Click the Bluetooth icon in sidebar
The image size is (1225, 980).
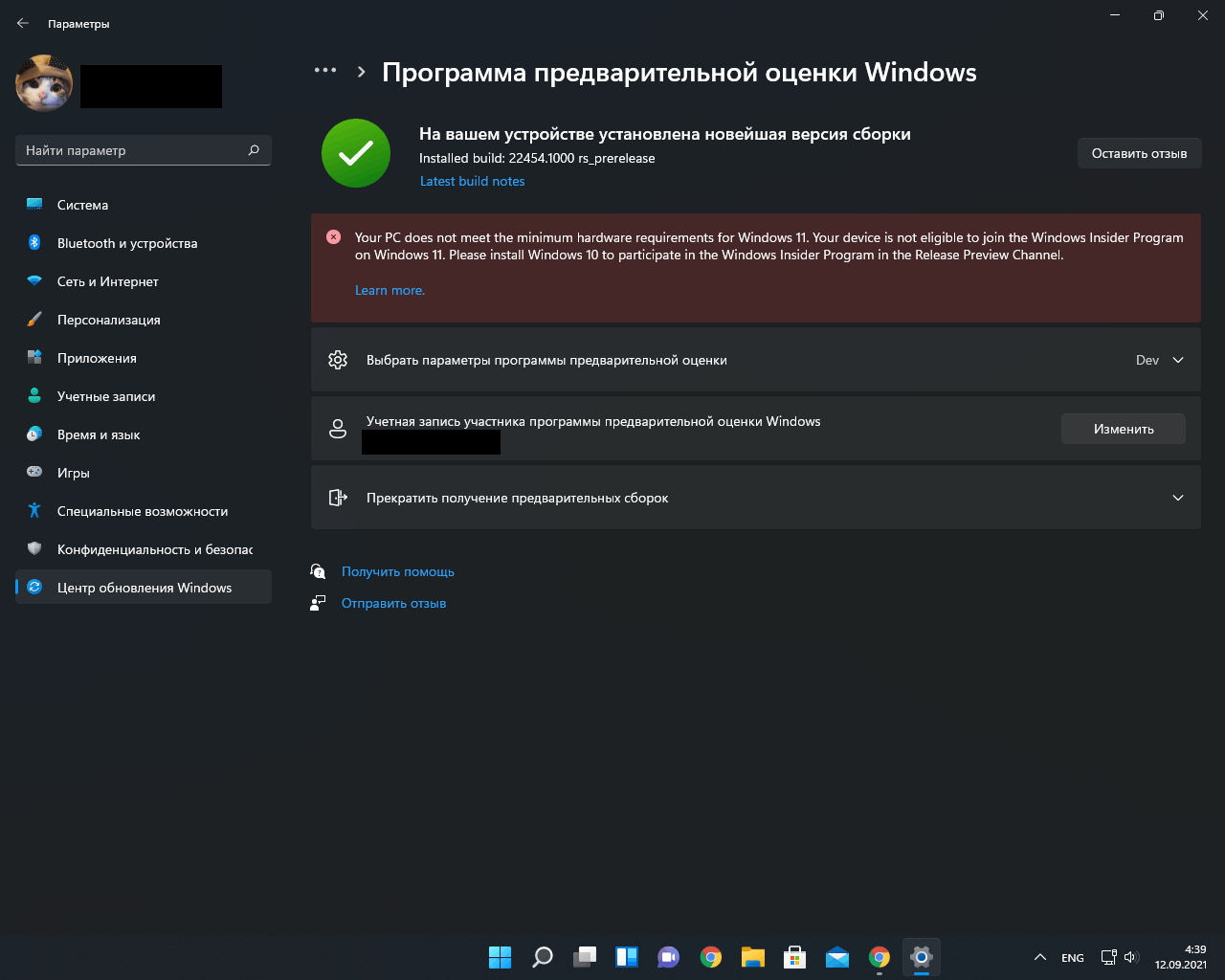[34, 243]
